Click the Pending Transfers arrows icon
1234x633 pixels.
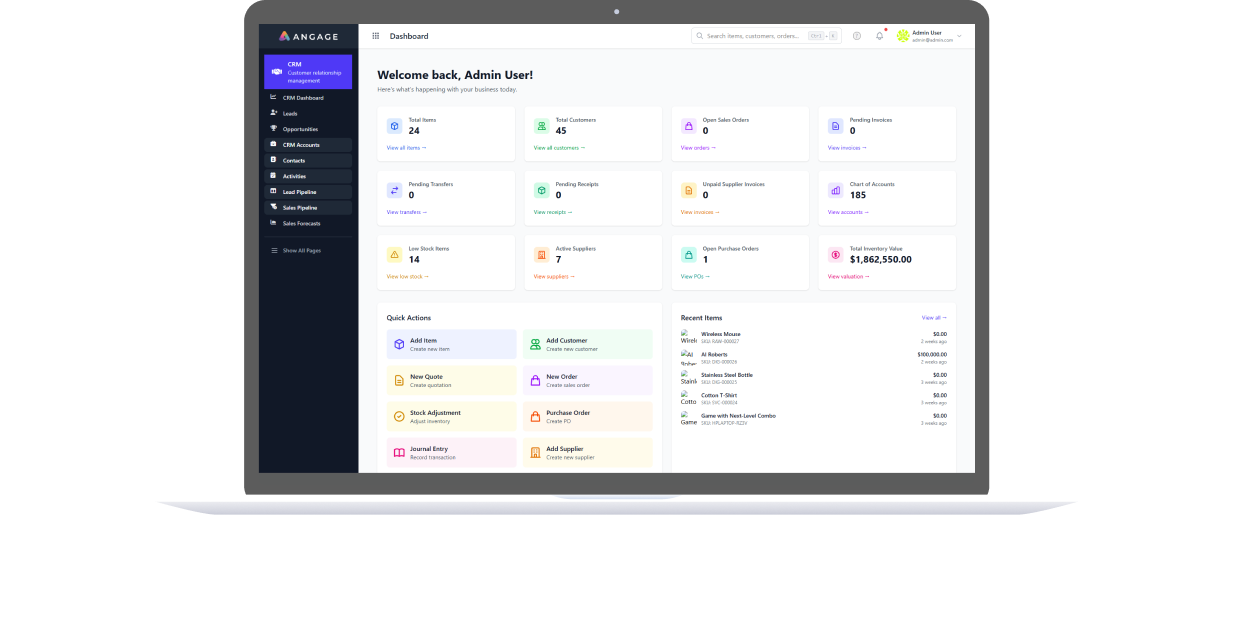tap(394, 190)
